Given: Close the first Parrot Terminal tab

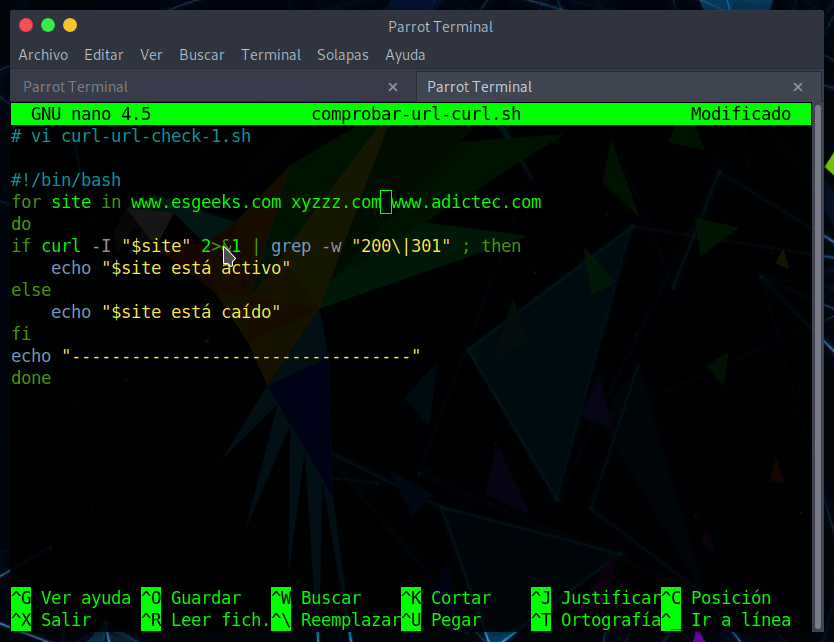Looking at the screenshot, I should click(393, 87).
